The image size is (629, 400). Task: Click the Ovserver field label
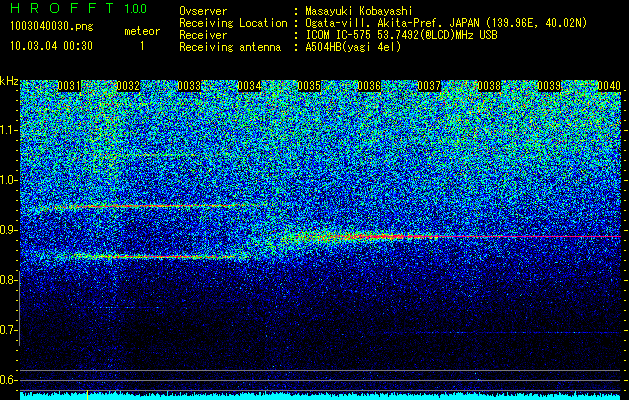(203, 11)
